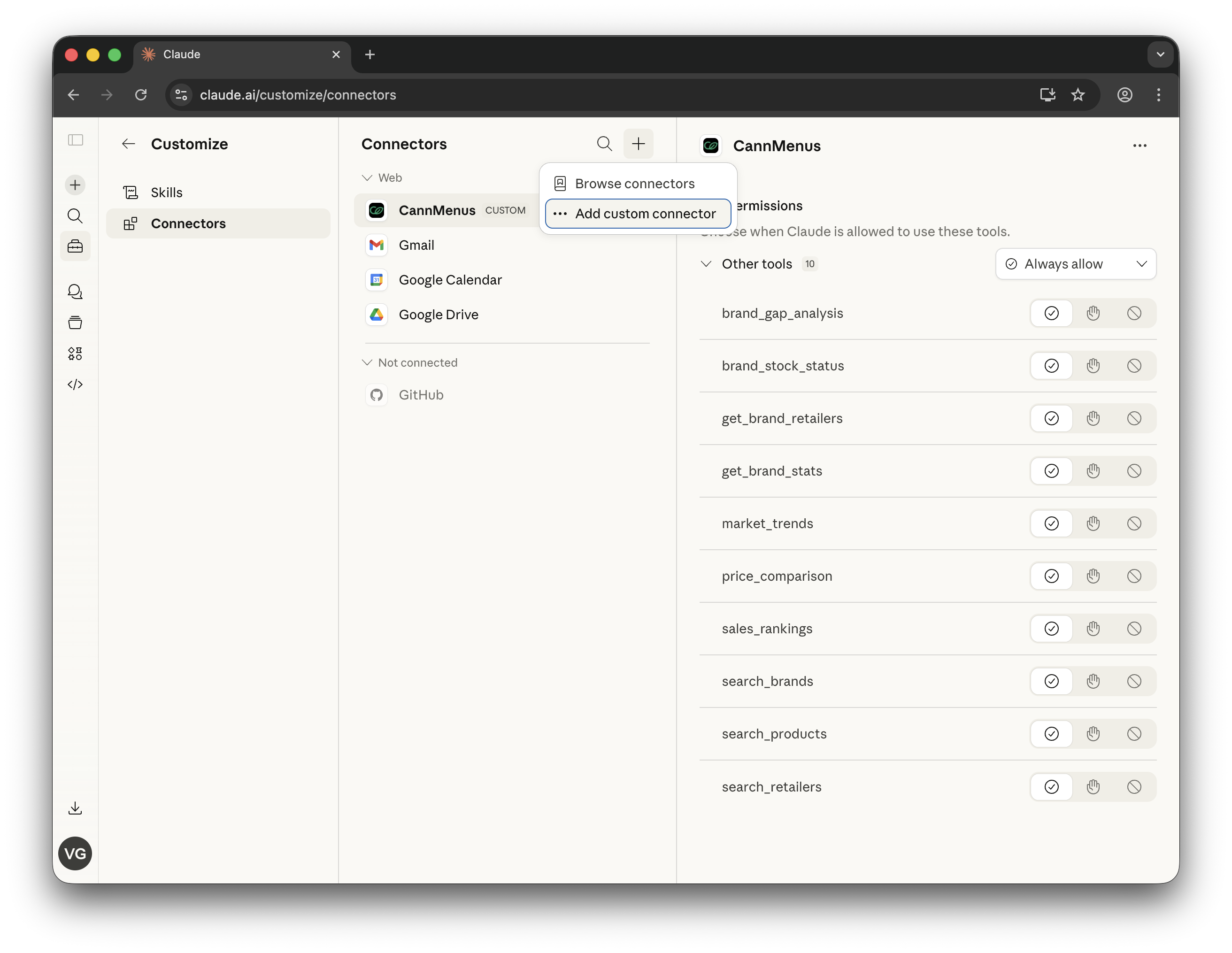Open the search icon in Connectors panel
Viewport: 1232px width, 953px height.
point(604,144)
